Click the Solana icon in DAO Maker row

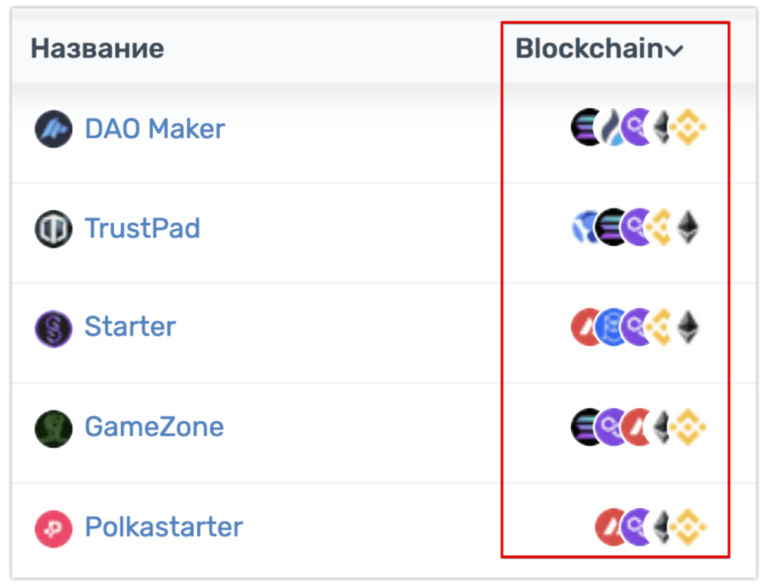click(586, 128)
